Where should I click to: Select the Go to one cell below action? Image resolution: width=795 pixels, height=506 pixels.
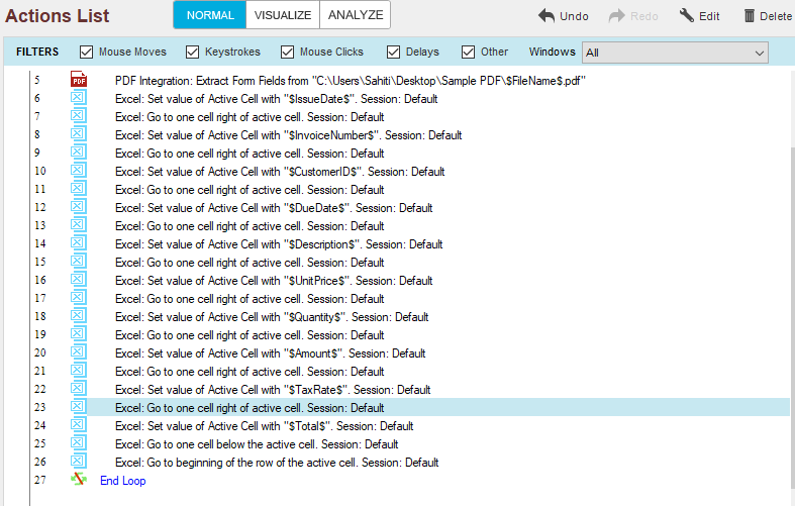(257, 445)
